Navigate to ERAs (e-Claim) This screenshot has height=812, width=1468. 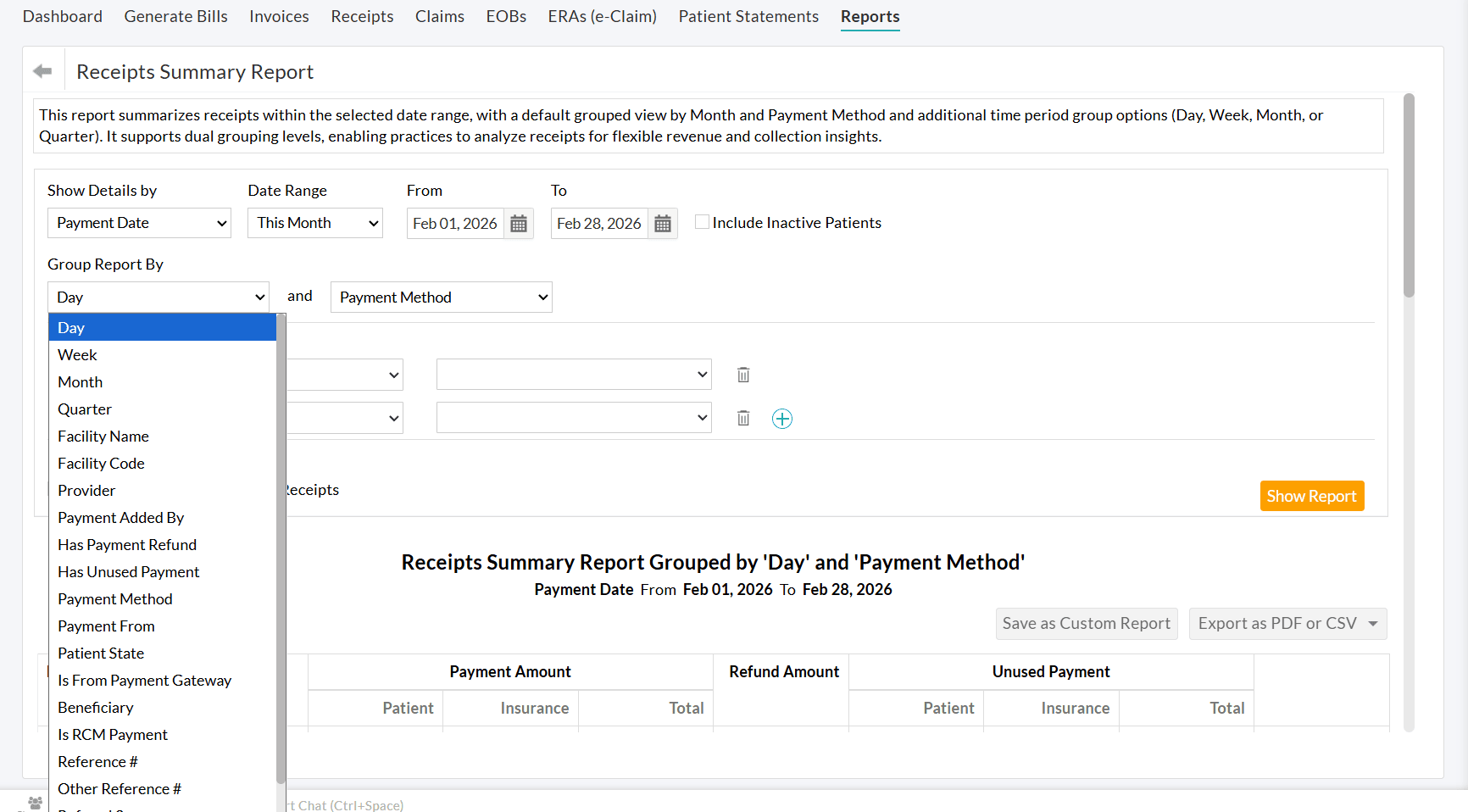click(602, 16)
